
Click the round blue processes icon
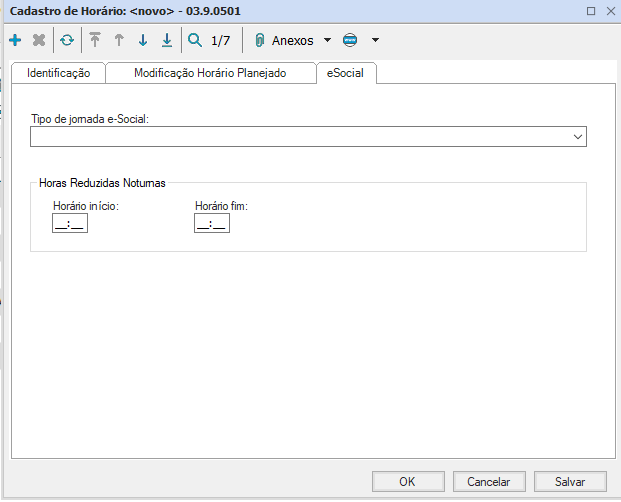pyautogui.click(x=349, y=41)
